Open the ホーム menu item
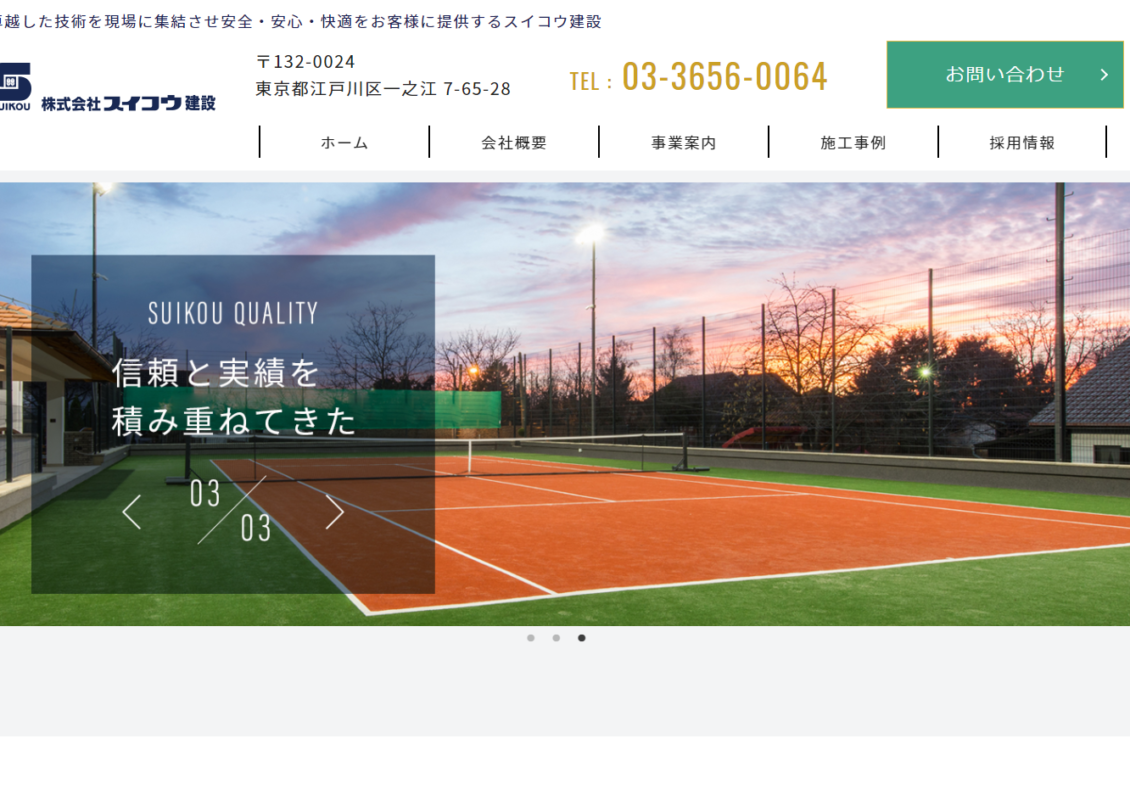This screenshot has width=1130, height=800. coord(344,143)
